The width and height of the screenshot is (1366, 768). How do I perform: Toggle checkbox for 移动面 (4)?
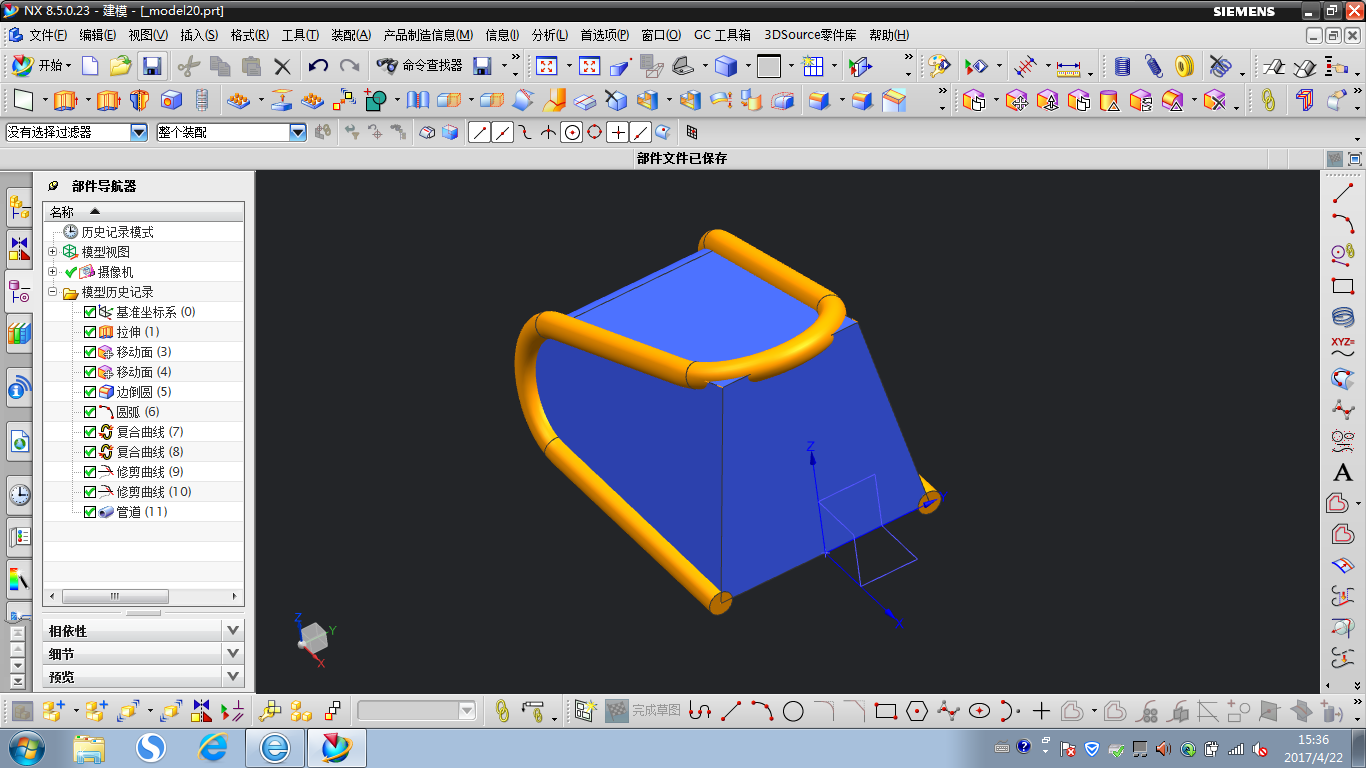[x=90, y=372]
